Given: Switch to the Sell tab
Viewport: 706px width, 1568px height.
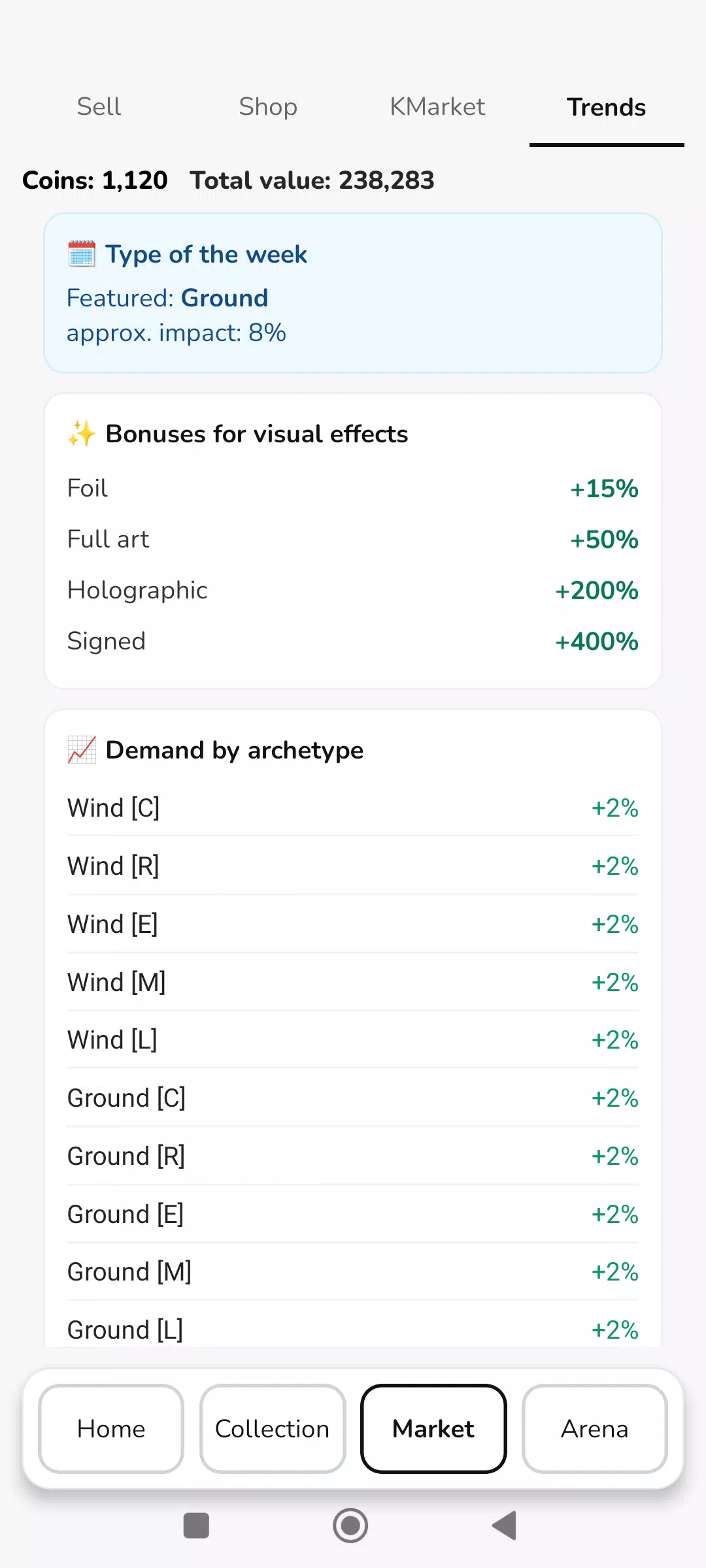Looking at the screenshot, I should coord(99,107).
